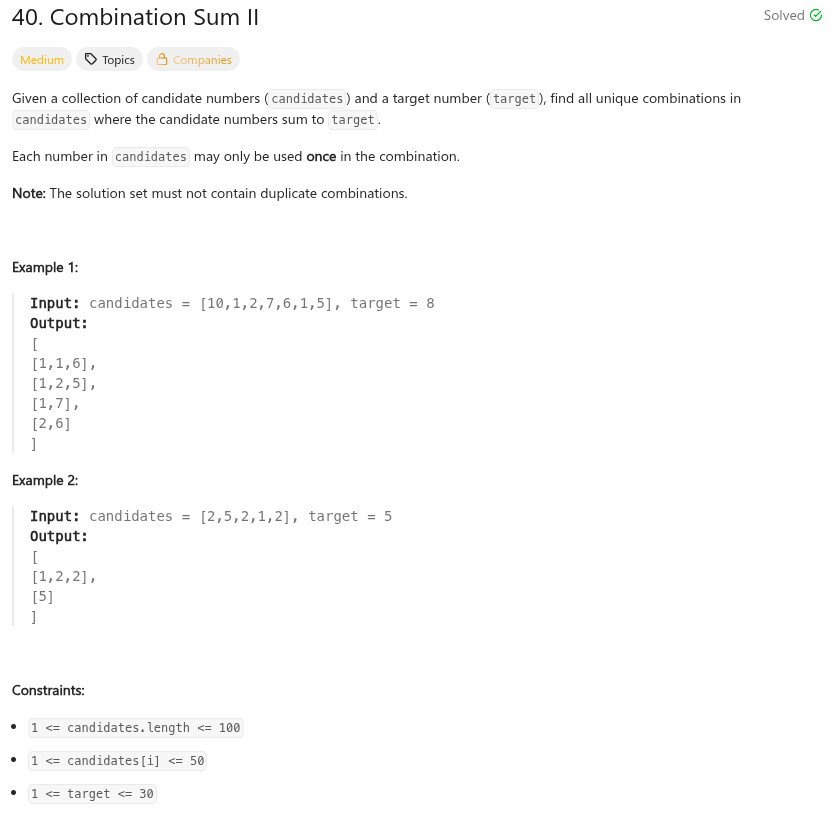Open the locked Companies section
This screenshot has width=837, height=835.
tap(201, 60)
